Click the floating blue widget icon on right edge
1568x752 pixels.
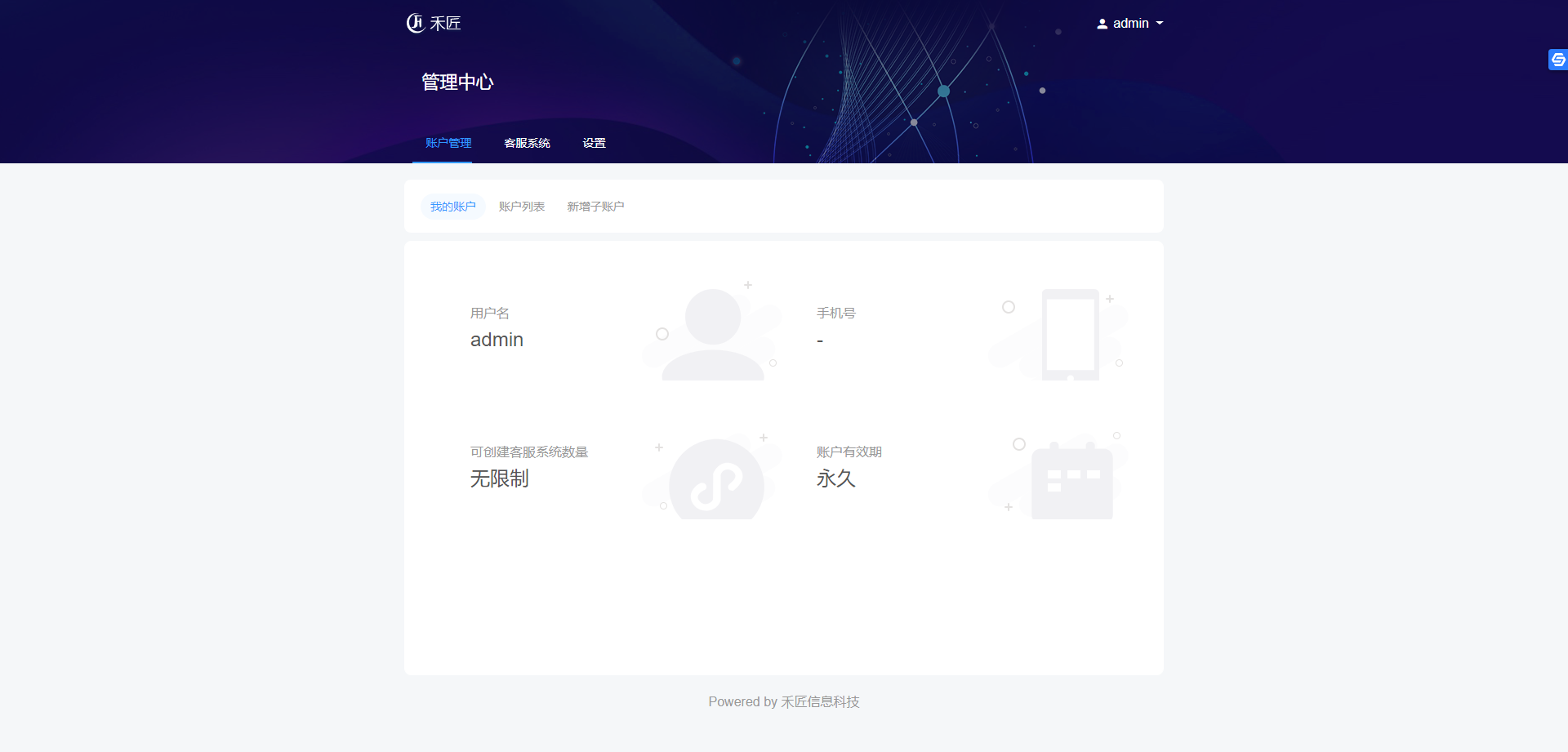coord(1557,59)
